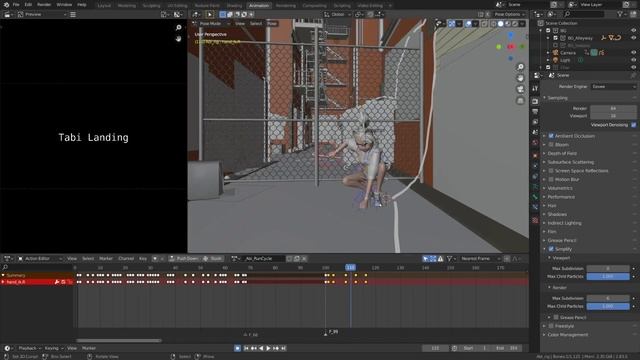Open the Render properties tab icon
640x360 pixels.
535,101
